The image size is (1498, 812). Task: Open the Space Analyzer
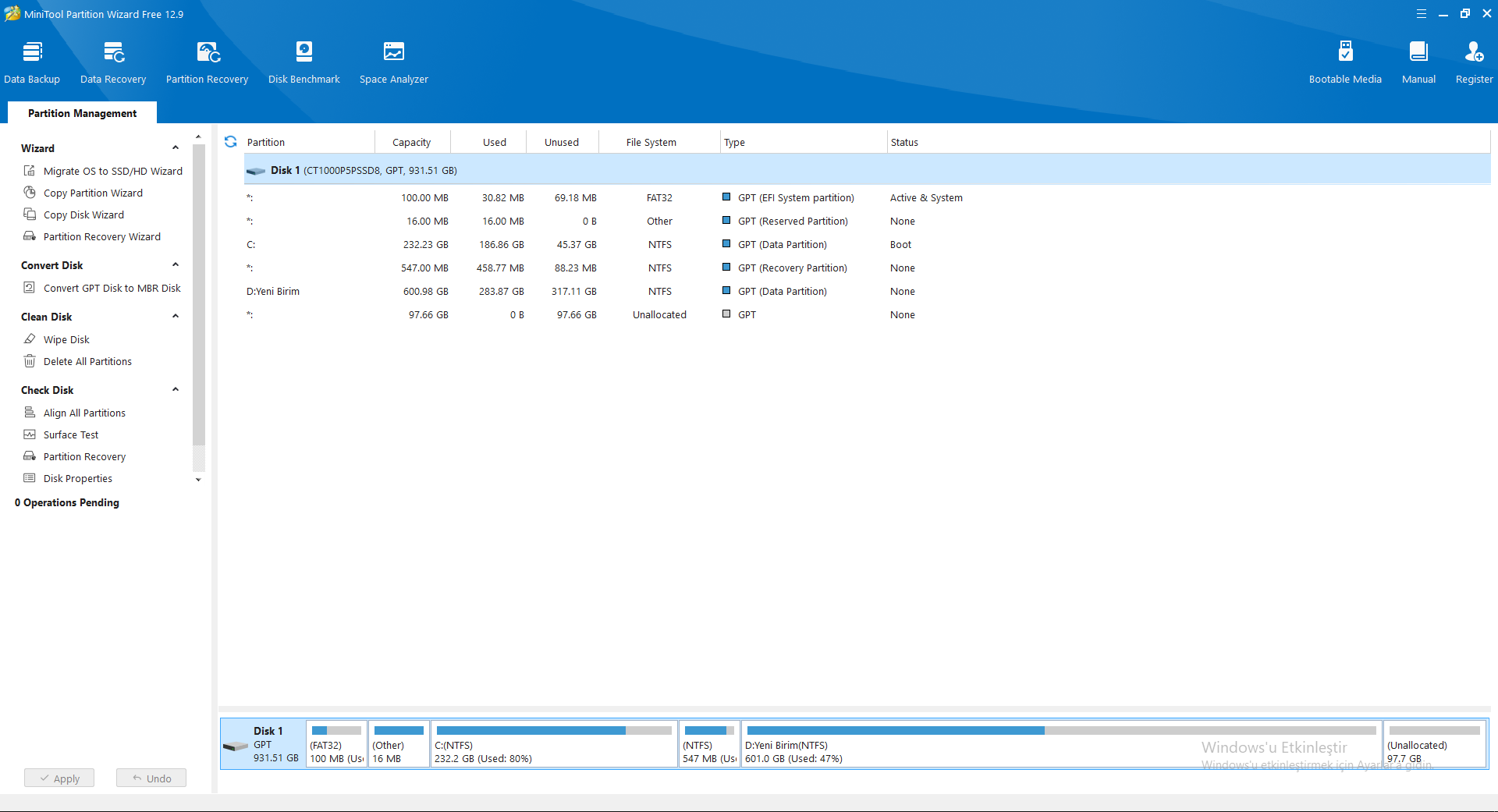coord(394,62)
